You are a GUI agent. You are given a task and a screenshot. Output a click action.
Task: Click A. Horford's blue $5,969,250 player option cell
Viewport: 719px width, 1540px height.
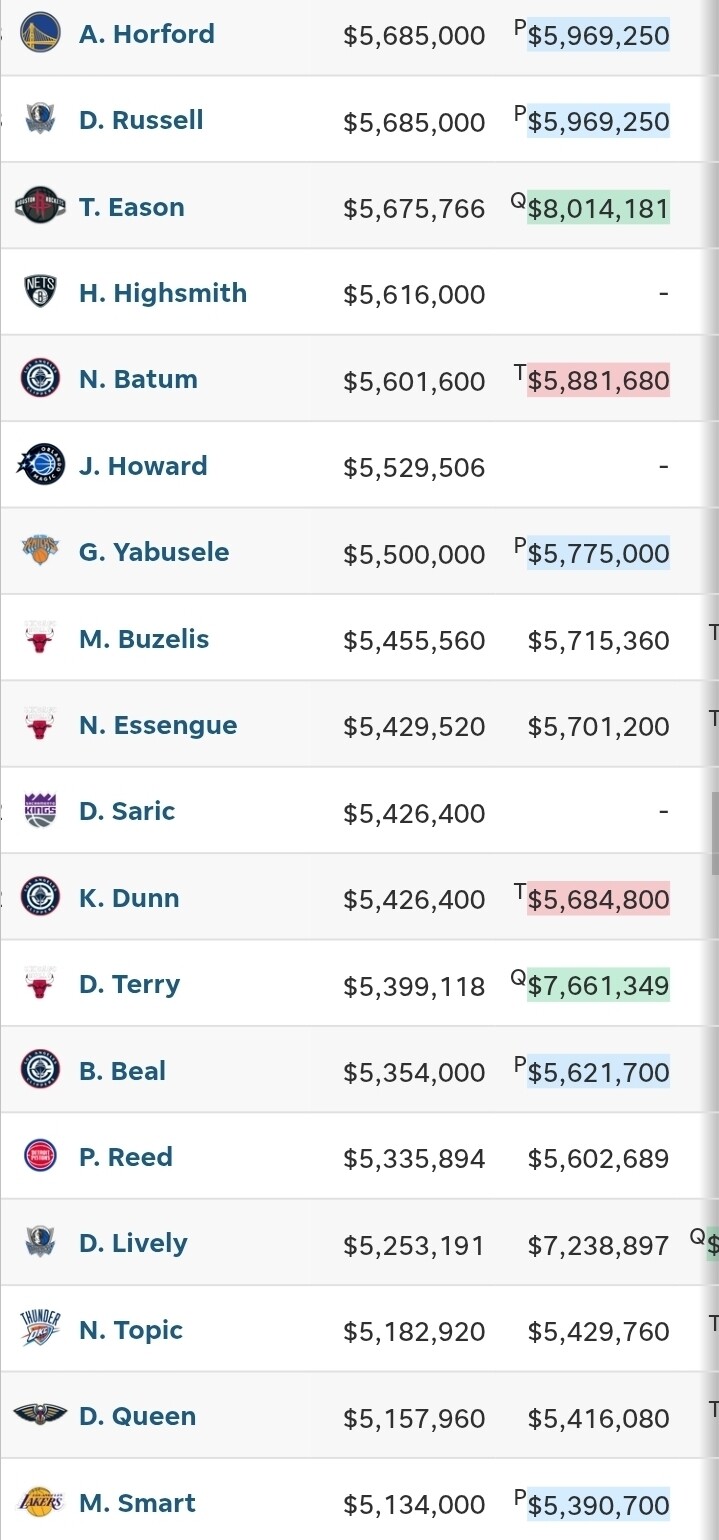tap(598, 35)
